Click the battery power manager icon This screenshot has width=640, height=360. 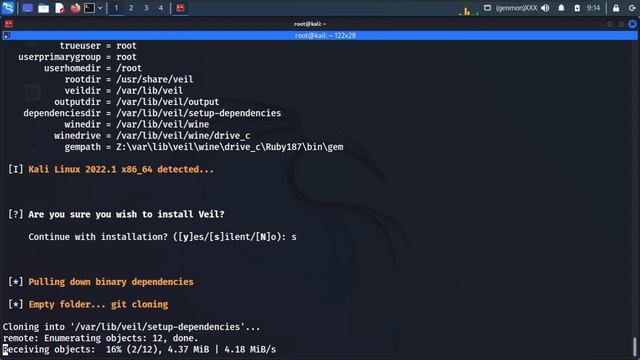coord(577,8)
